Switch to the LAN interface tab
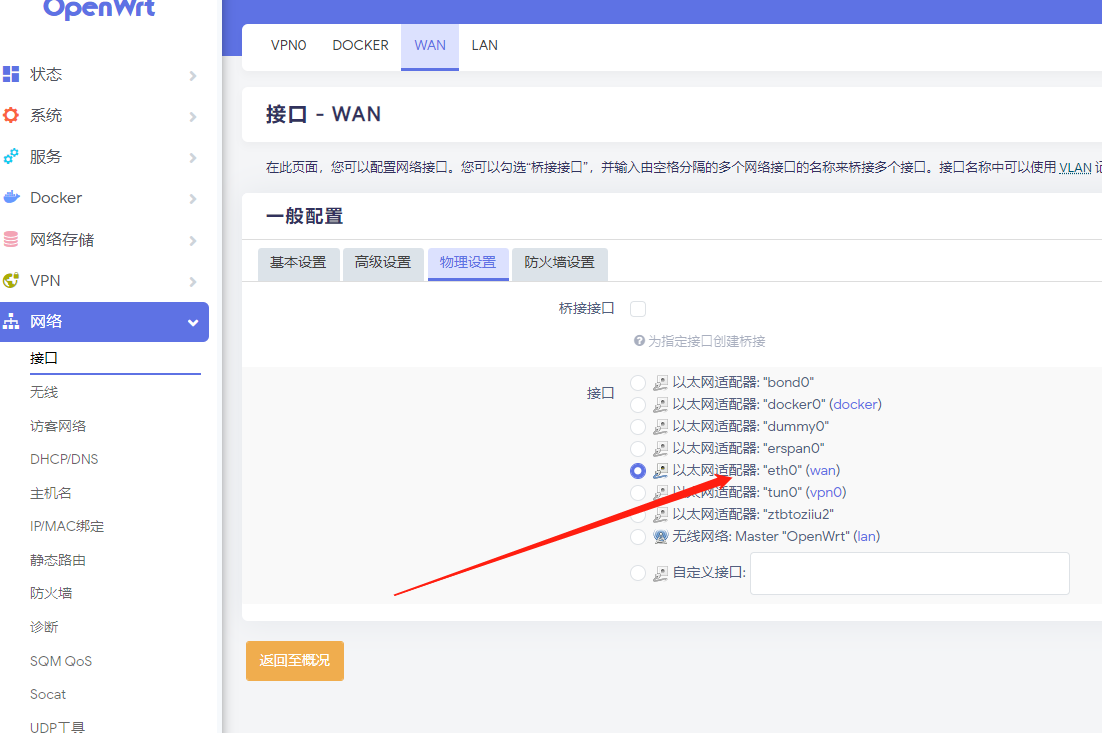The height and width of the screenshot is (733, 1102). click(x=485, y=45)
